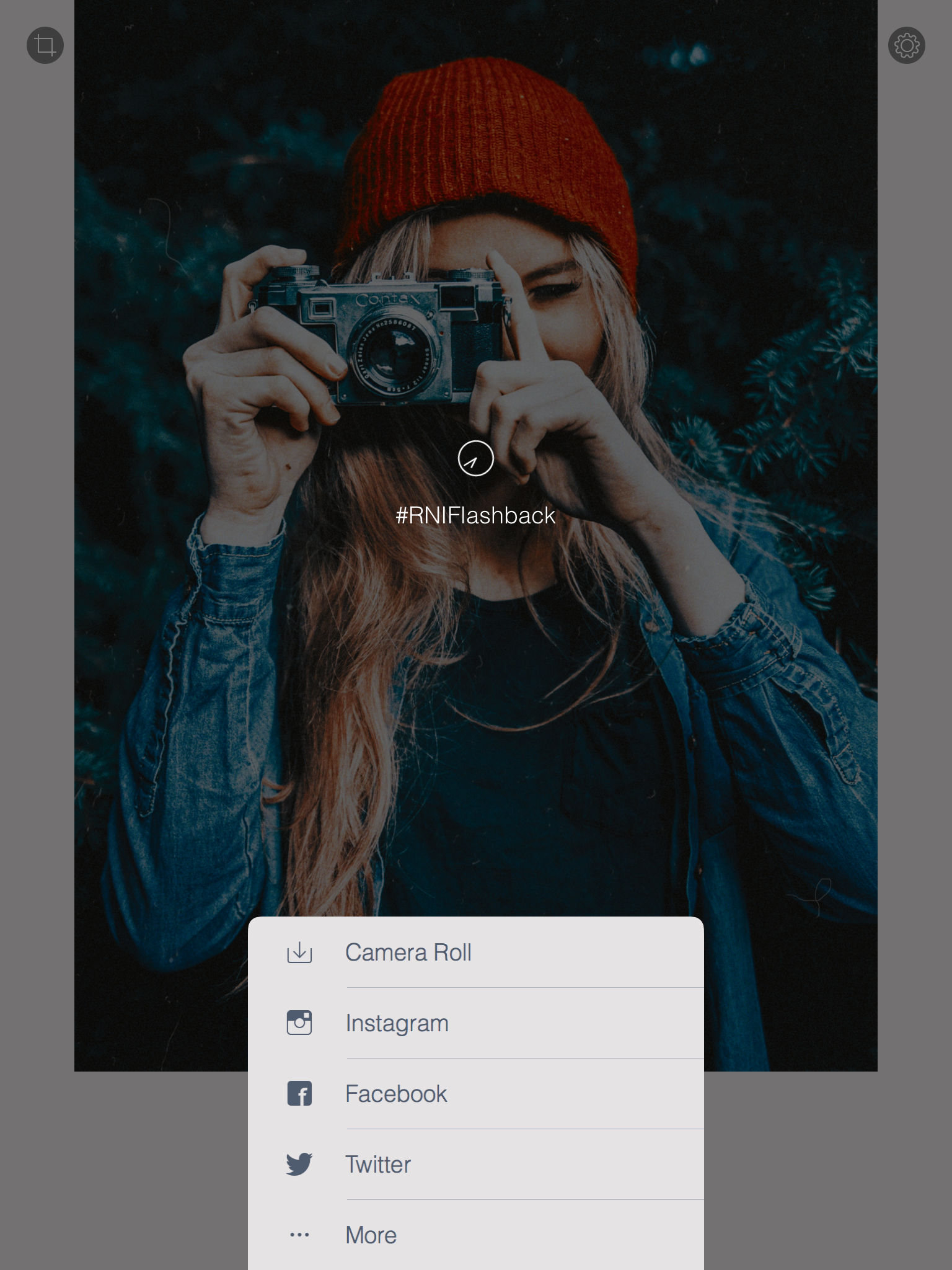Tap the Twitter bird icon

point(299,1164)
